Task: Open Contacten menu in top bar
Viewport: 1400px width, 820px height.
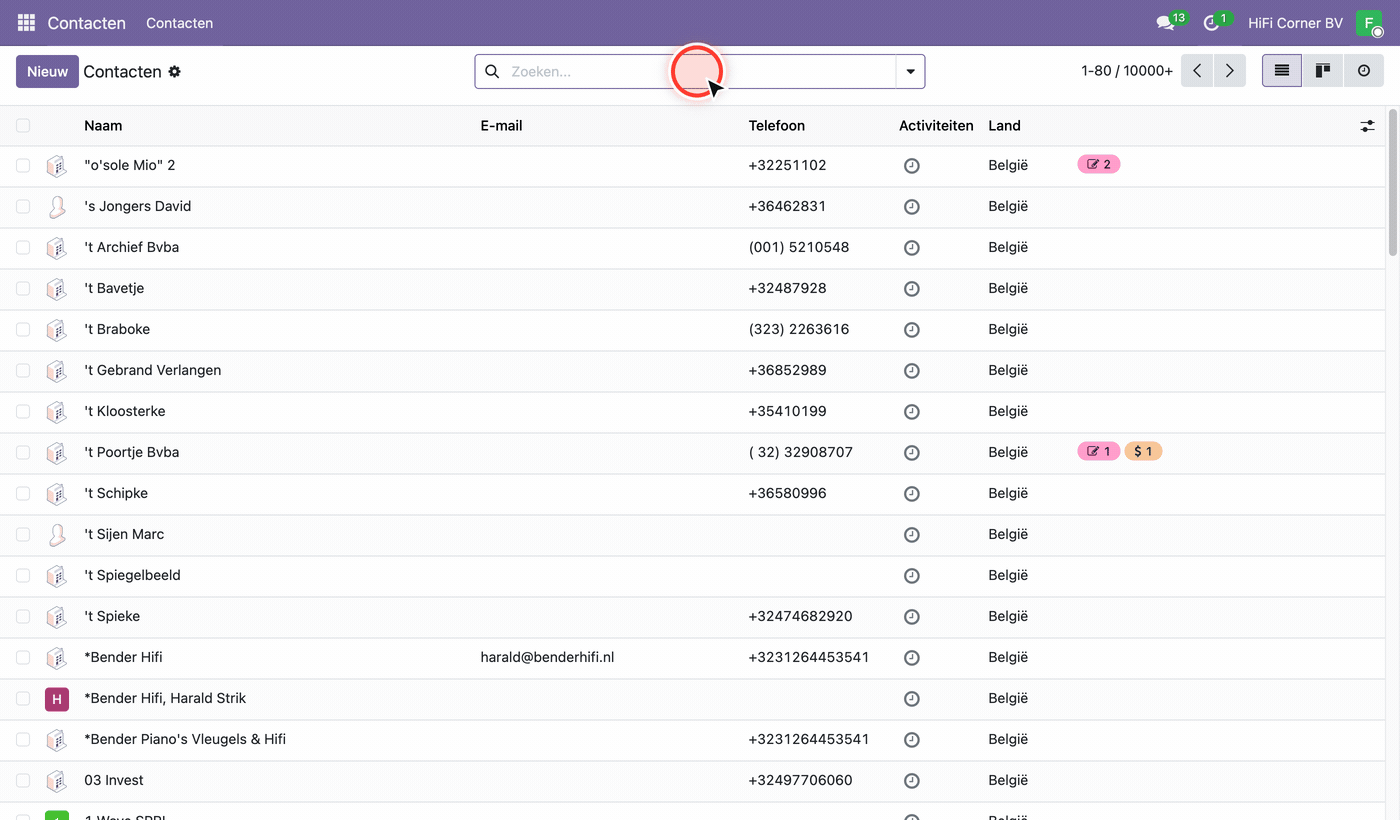Action: [179, 22]
